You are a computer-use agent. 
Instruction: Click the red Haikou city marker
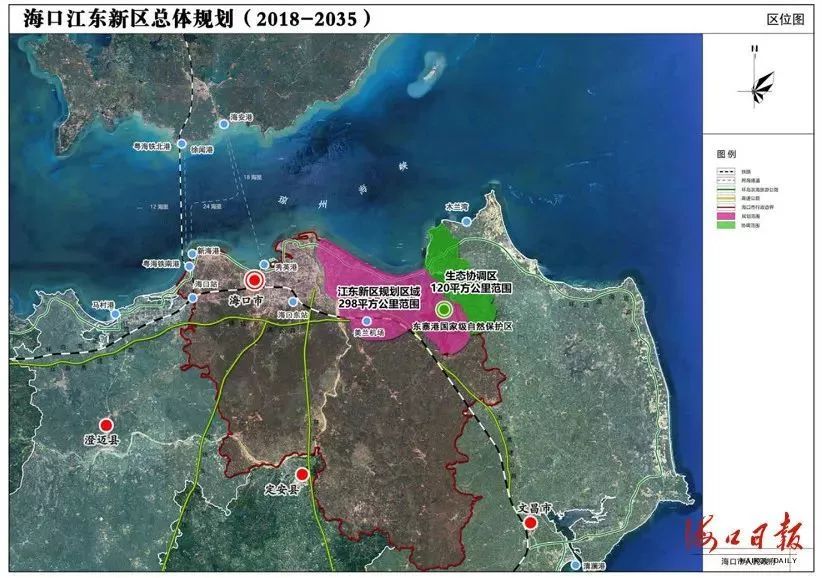tap(254, 281)
